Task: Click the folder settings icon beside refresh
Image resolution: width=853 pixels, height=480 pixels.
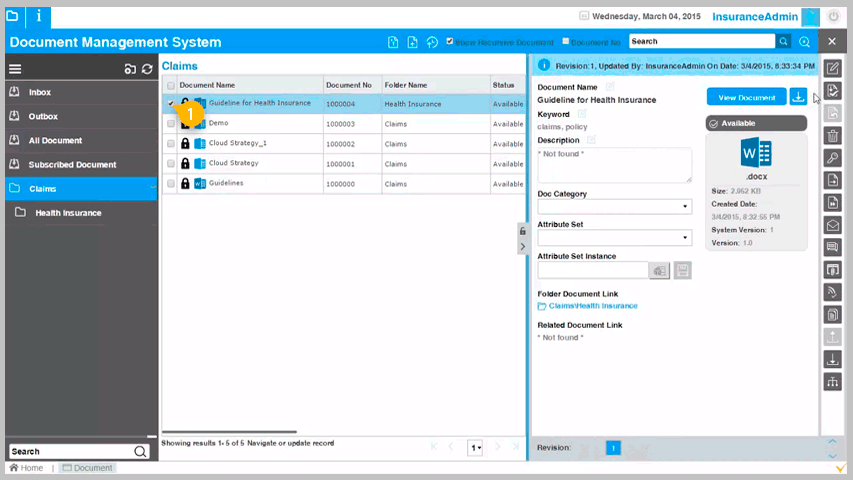Action: (130, 69)
